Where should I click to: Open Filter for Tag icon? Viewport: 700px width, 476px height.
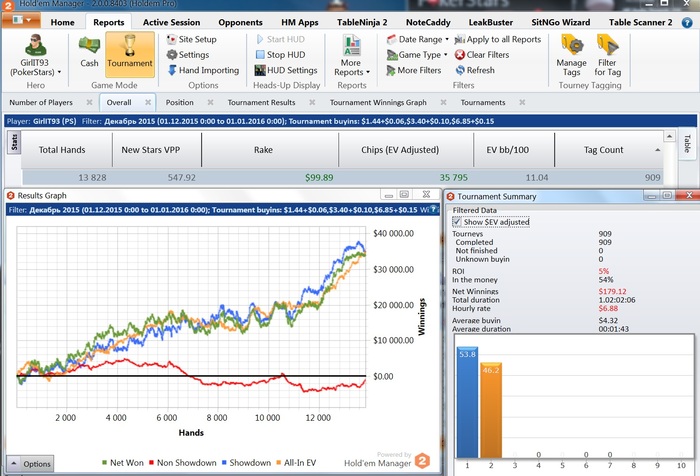coord(608,46)
